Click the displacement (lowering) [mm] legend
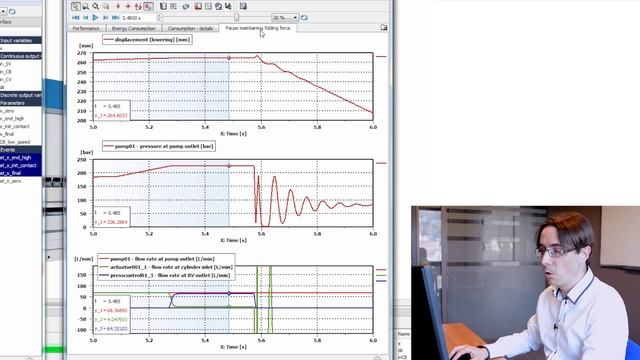The height and width of the screenshot is (360, 640). tap(147, 40)
